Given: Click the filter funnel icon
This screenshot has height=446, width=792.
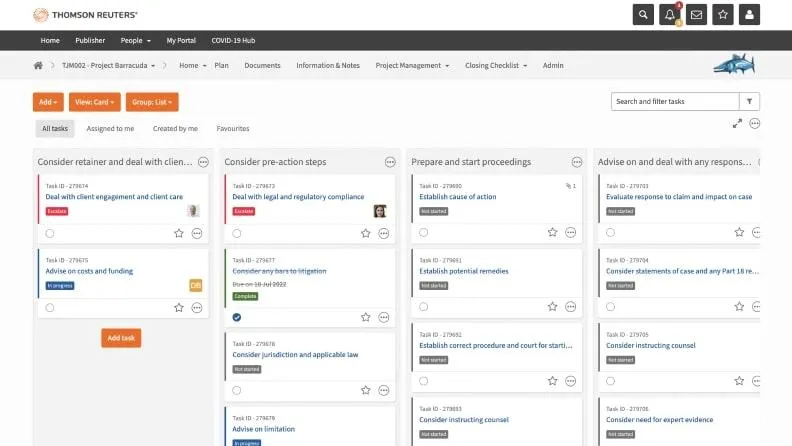Looking at the screenshot, I should click(750, 102).
